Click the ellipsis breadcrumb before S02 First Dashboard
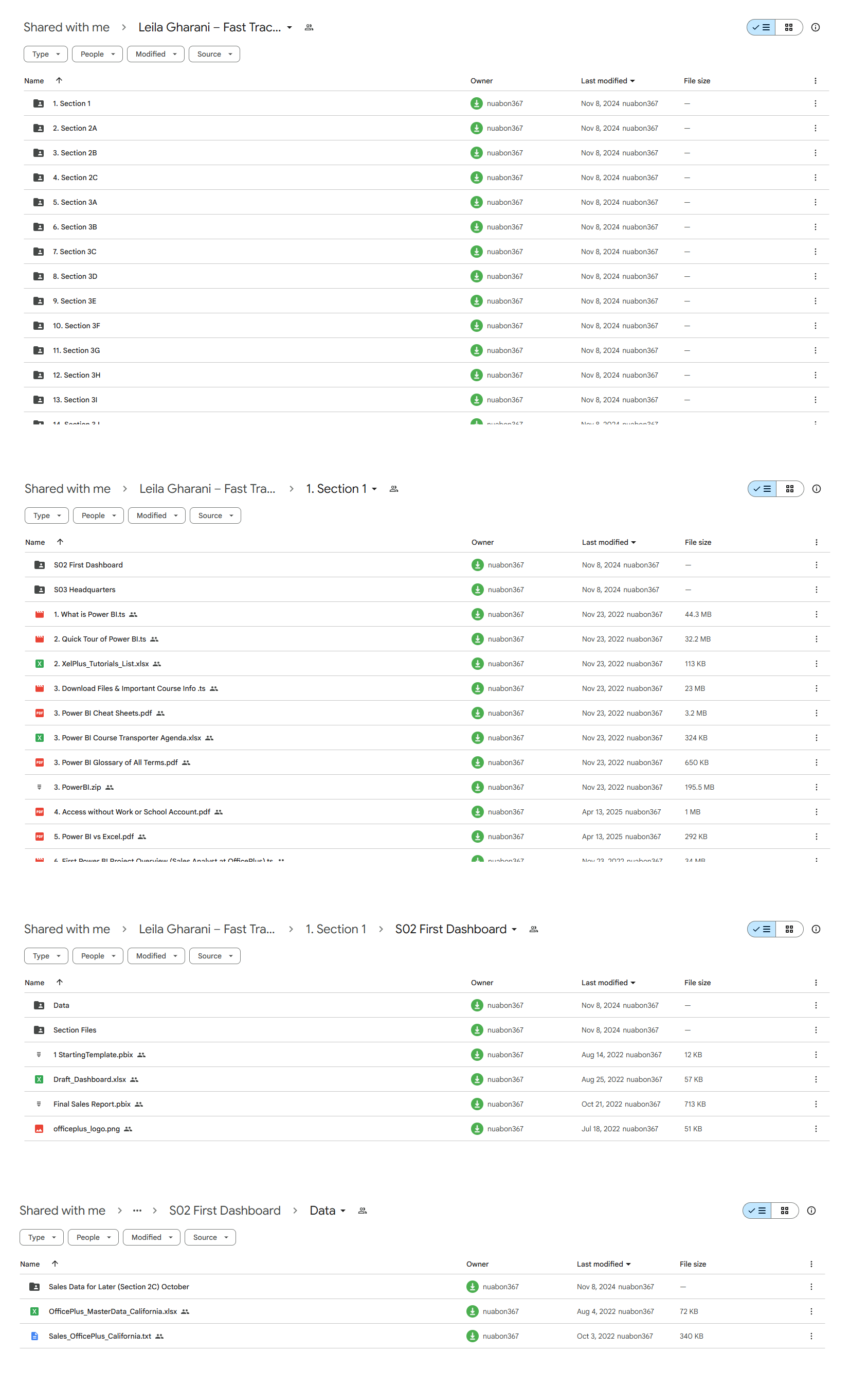Viewport: 868px width, 1387px height. (137, 1211)
